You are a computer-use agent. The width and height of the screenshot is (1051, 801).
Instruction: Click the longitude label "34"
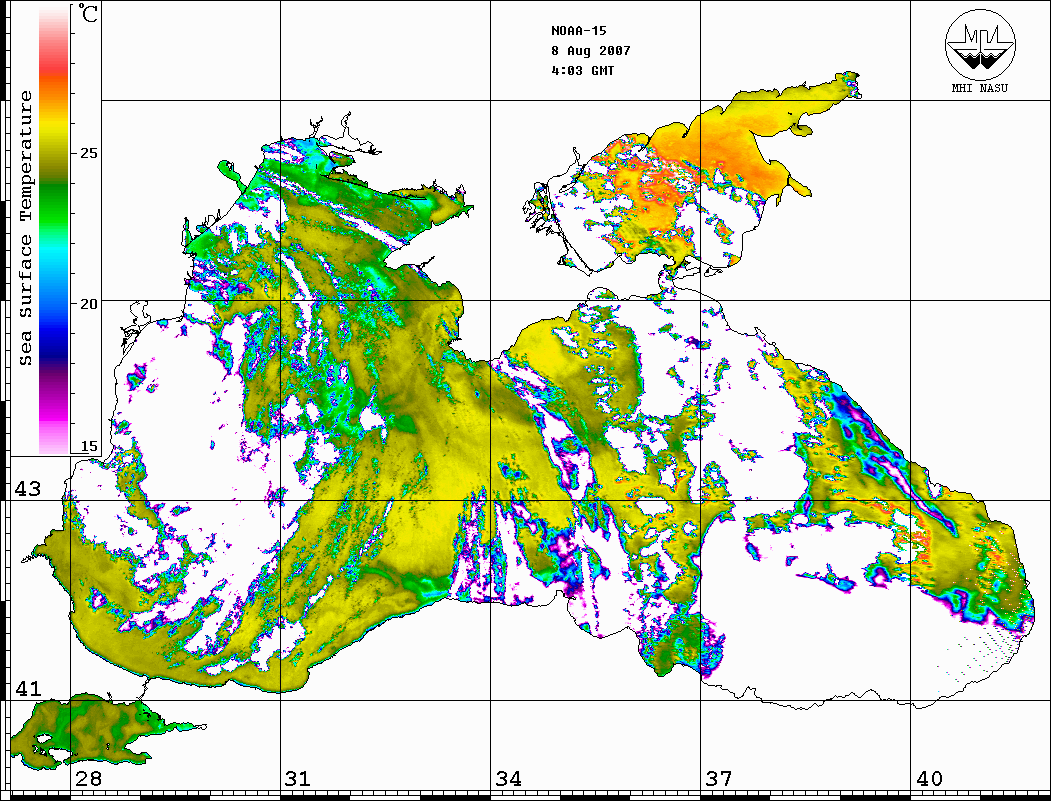(x=508, y=778)
